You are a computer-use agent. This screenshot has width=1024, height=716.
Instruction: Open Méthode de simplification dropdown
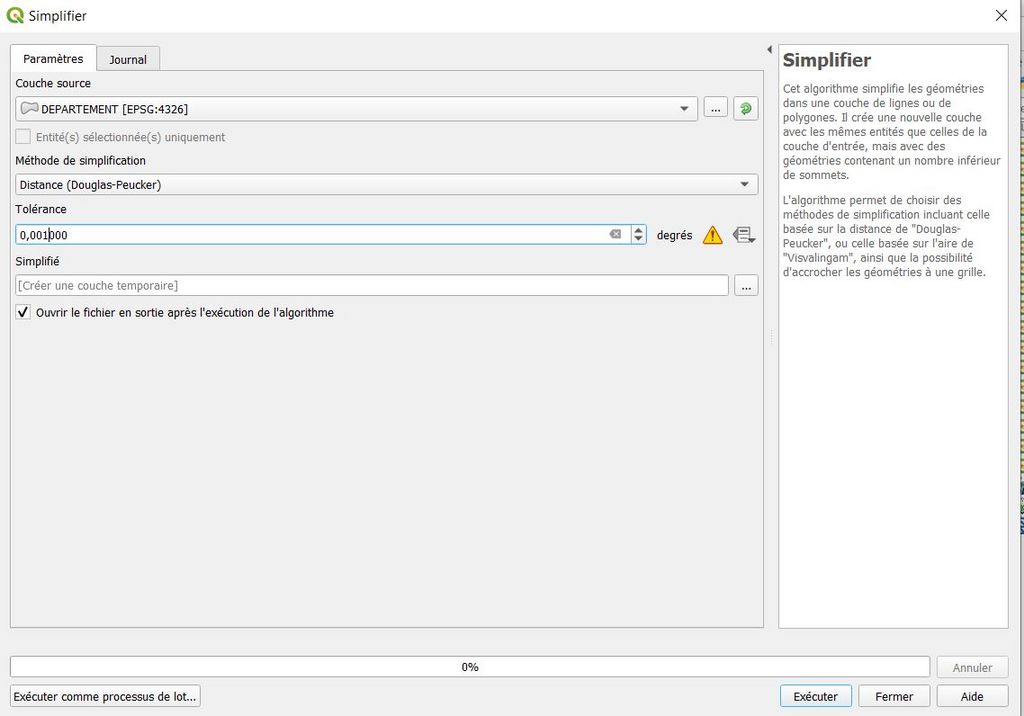coord(744,185)
